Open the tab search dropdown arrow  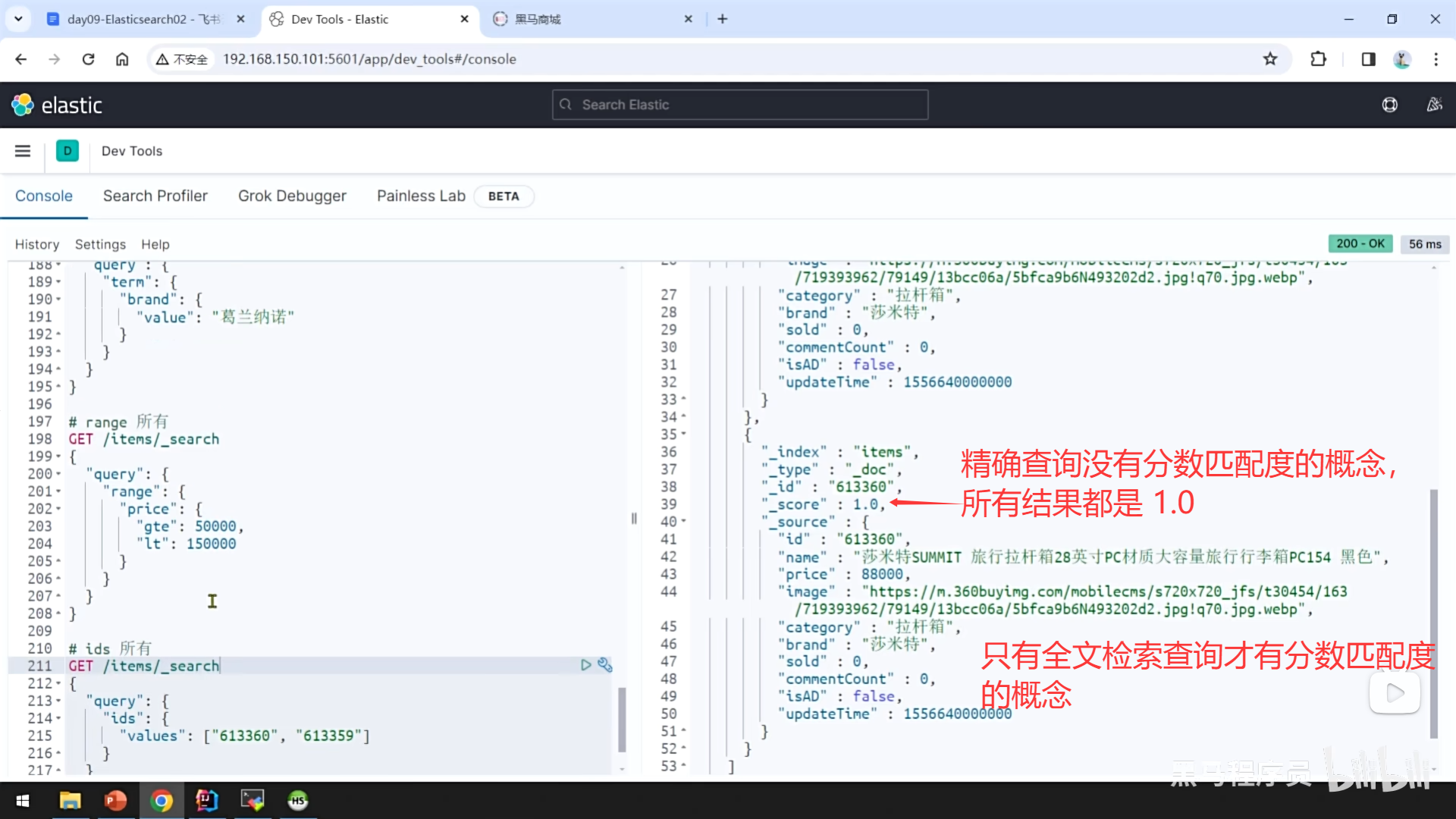pyautogui.click(x=18, y=19)
